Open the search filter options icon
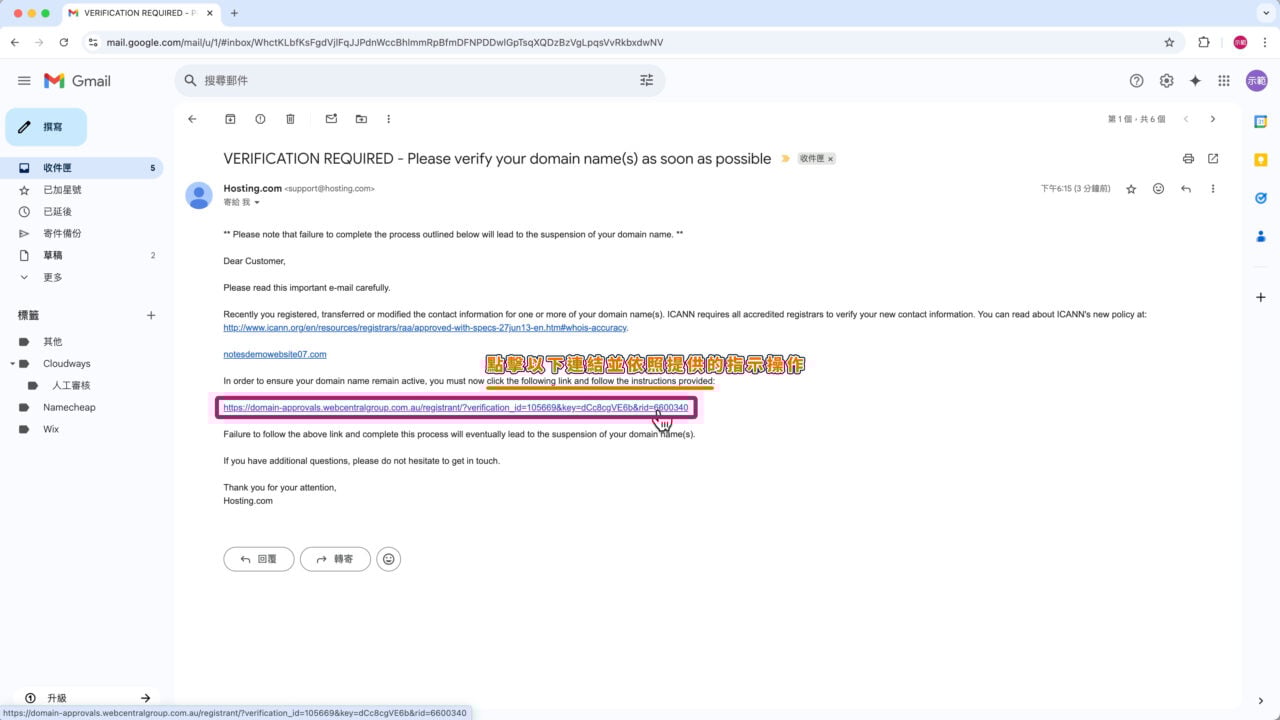Screen dimensions: 1280x720 point(646,80)
